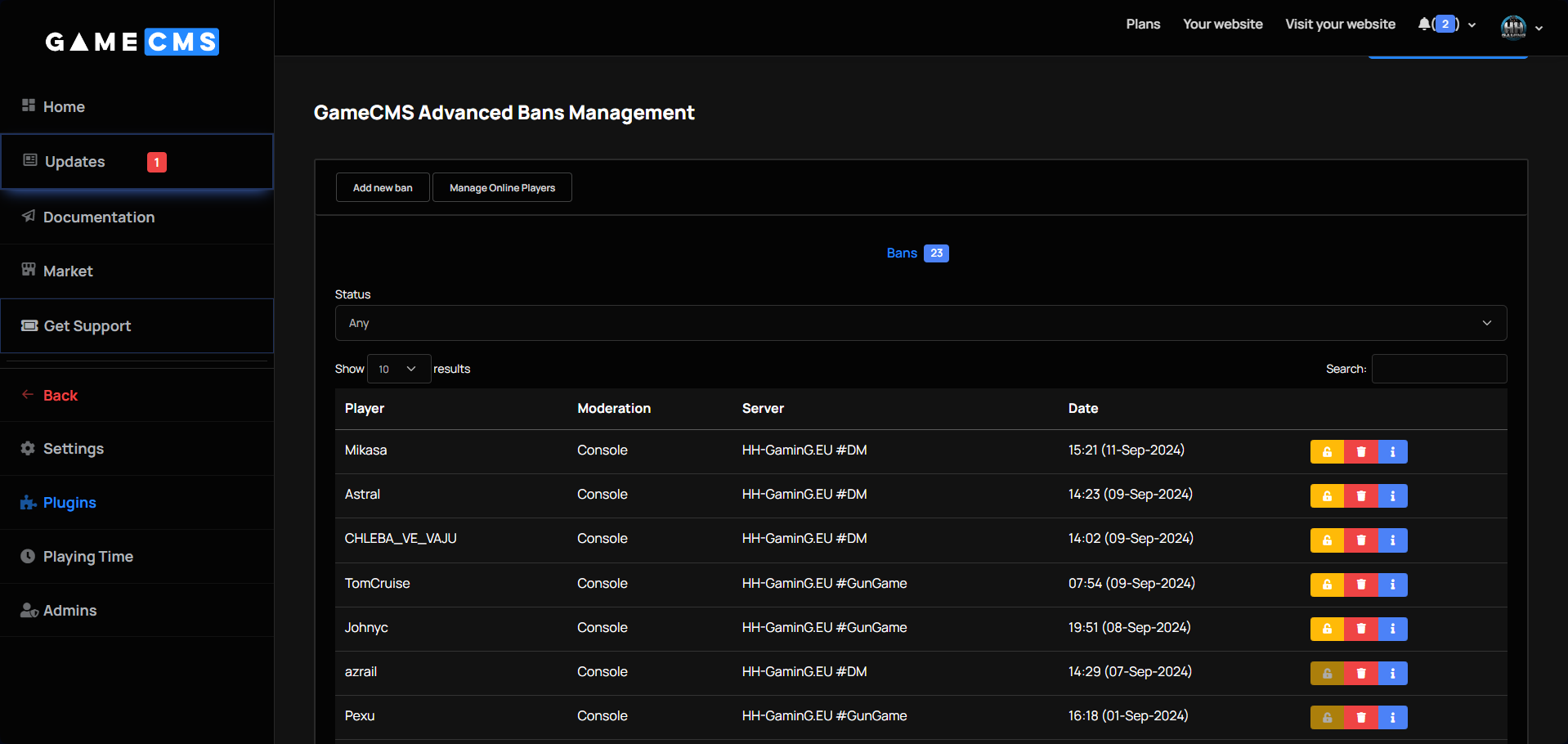Unlock the ban entry for Mikasa

(x=1326, y=451)
